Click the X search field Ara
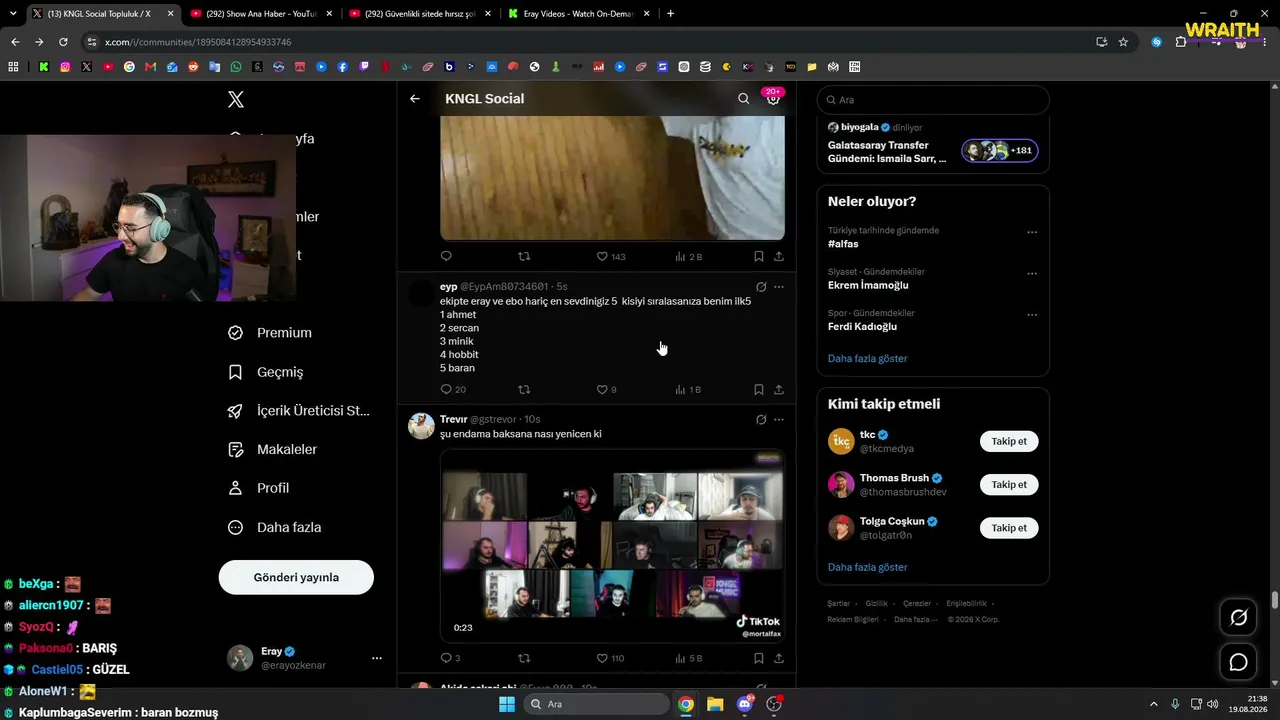 pyautogui.click(x=933, y=100)
